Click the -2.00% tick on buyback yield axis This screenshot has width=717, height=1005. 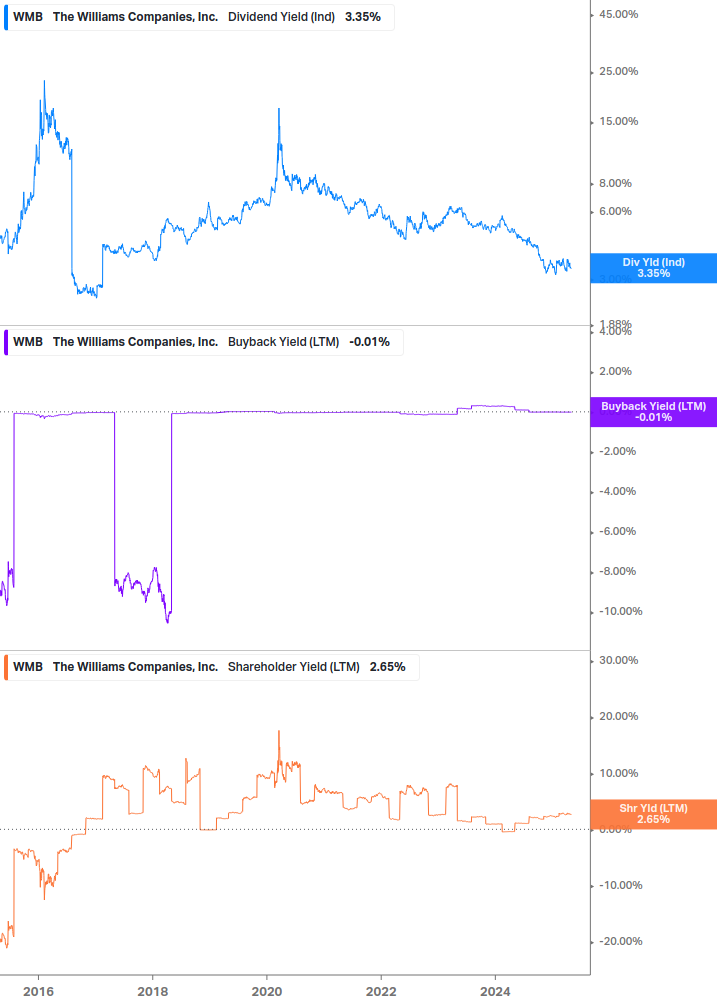618,452
